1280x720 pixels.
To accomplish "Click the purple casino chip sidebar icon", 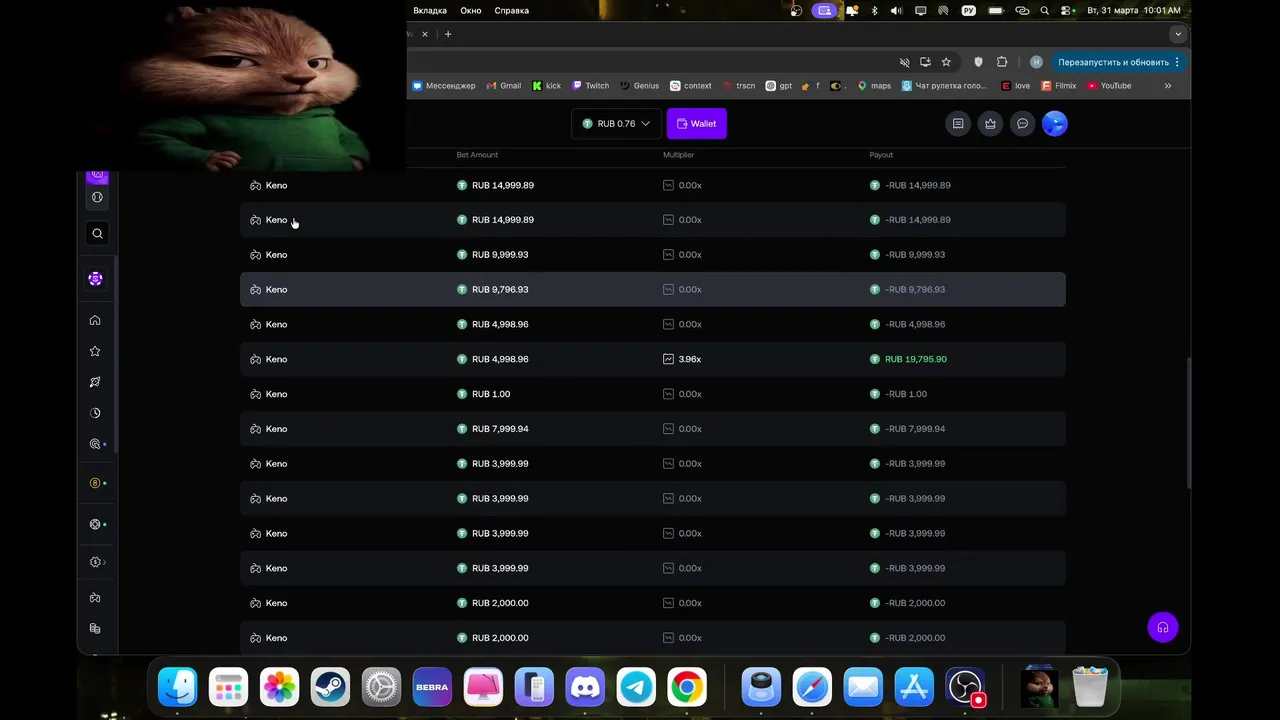I will coord(95,279).
